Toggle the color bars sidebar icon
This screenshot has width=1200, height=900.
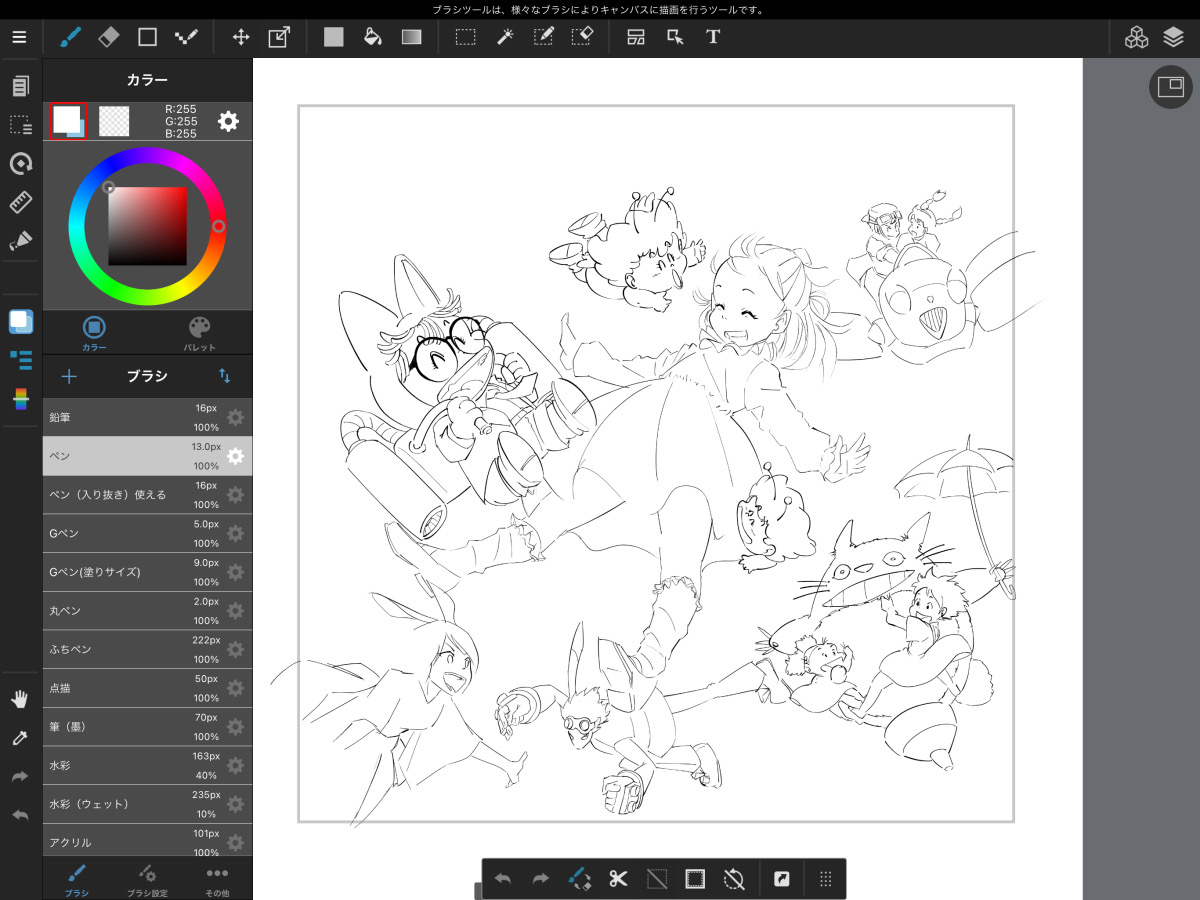click(x=20, y=399)
